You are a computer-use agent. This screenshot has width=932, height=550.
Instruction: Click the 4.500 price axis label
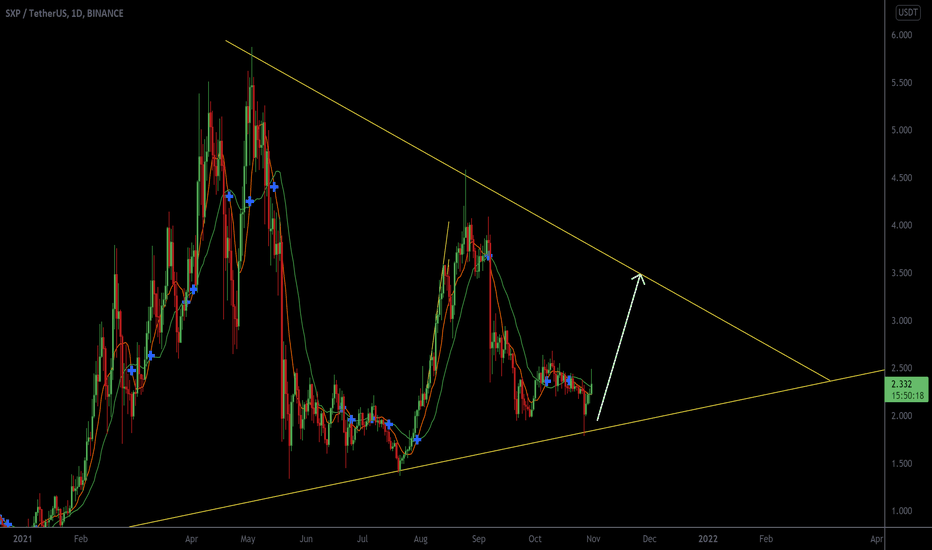coord(901,178)
